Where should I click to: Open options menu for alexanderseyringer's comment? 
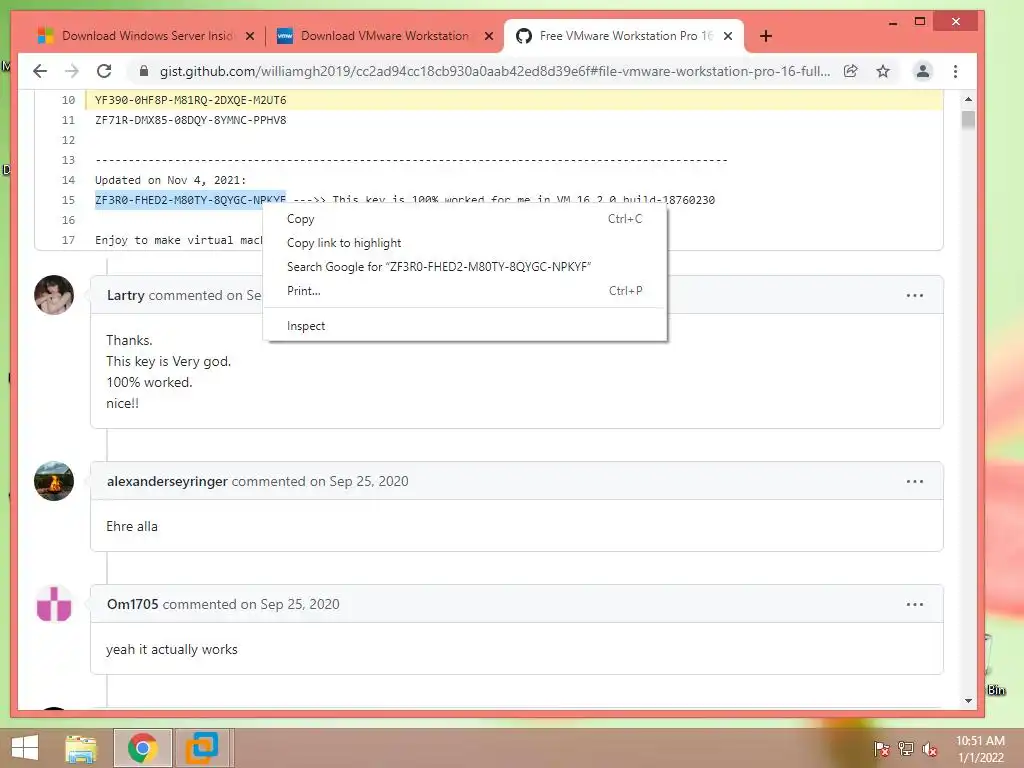(914, 481)
